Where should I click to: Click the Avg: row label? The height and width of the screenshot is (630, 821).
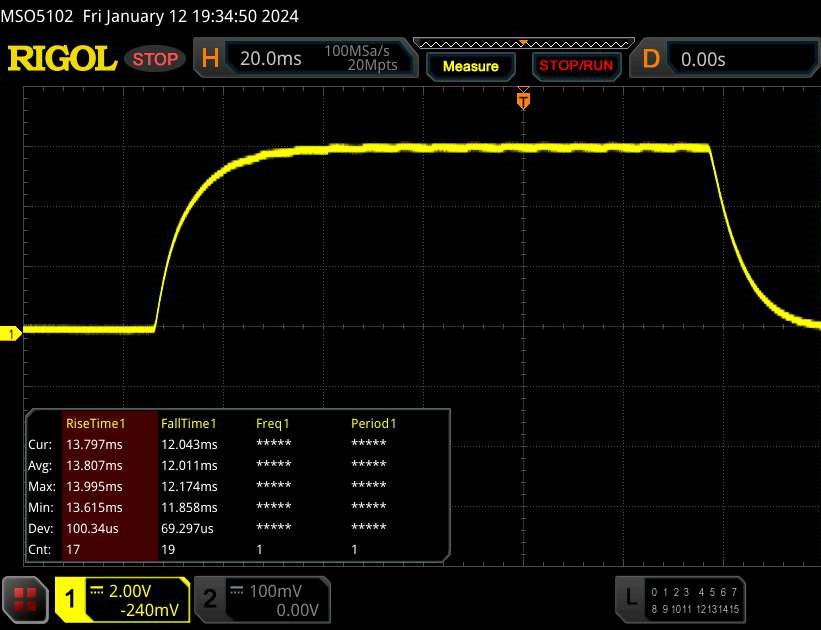pyautogui.click(x=40, y=466)
